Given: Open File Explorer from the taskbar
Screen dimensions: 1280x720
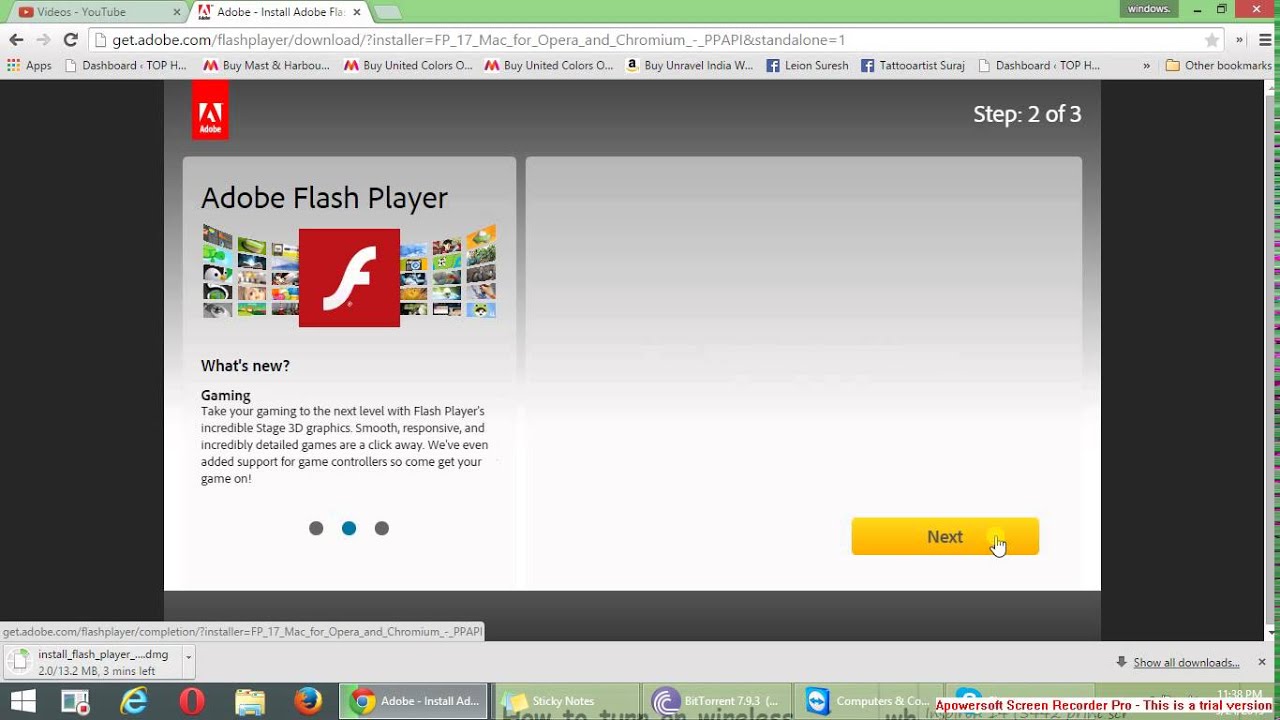Looking at the screenshot, I should click(250, 701).
